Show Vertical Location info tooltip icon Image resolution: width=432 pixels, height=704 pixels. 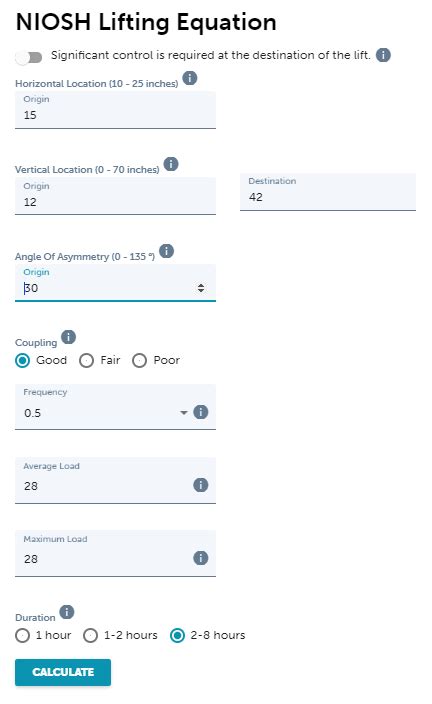171,164
